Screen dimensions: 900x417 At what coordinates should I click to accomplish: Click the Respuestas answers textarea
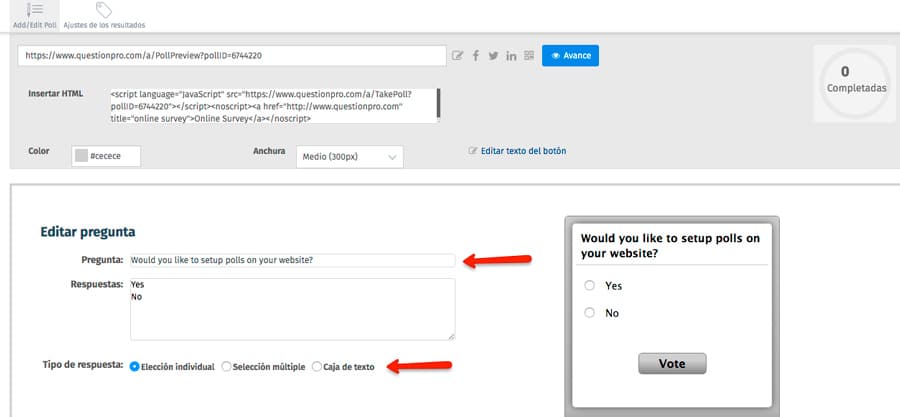point(293,309)
